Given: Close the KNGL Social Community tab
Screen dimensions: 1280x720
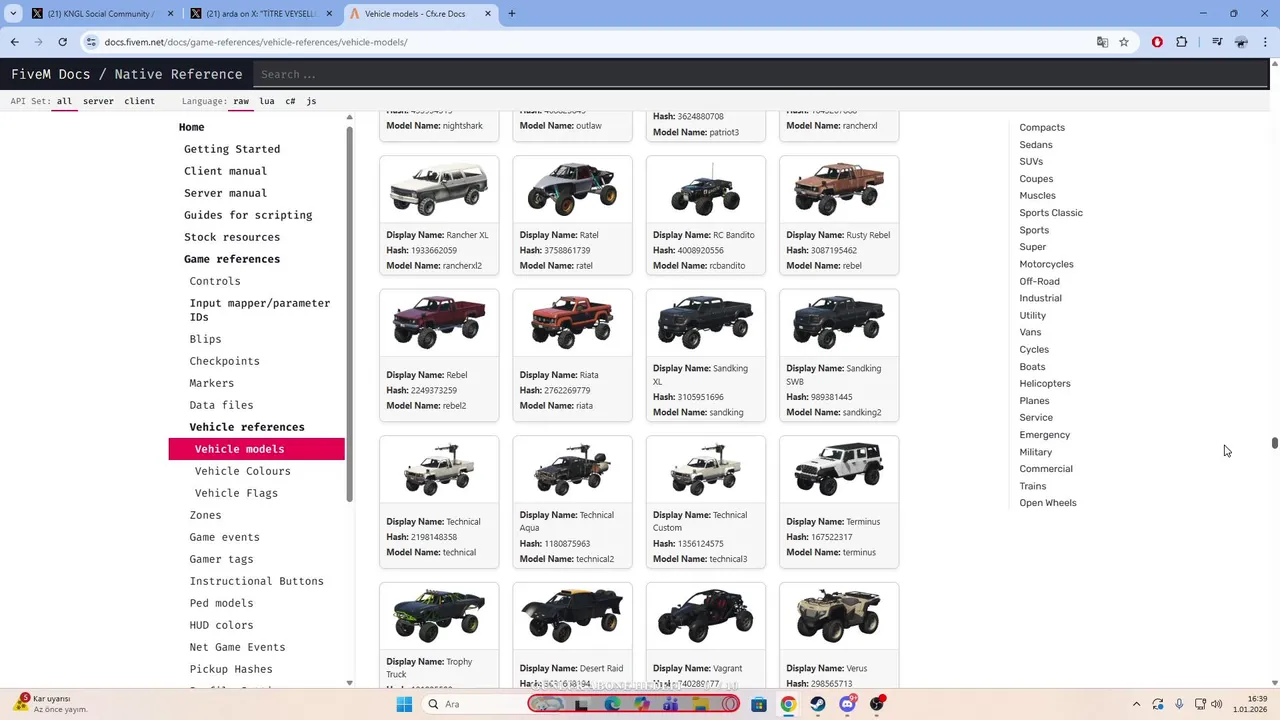Looking at the screenshot, I should (x=171, y=14).
